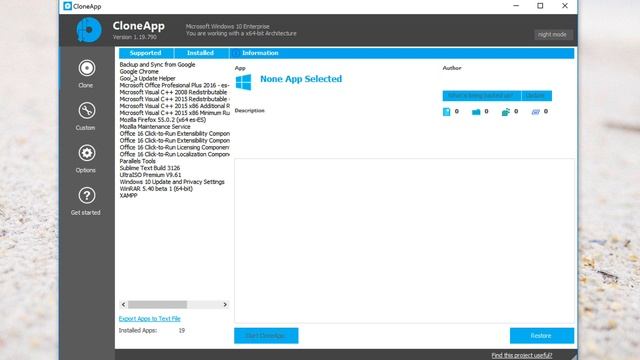Viewport: 640px width, 360px height.
Task: Select Visual C++ 2015 x86 Additional entry
Action: [174, 106]
